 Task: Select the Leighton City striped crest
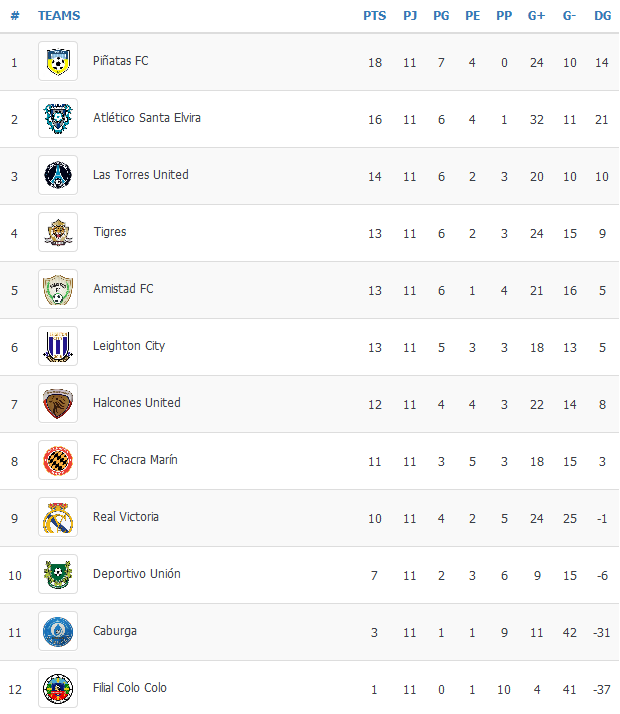click(x=58, y=346)
